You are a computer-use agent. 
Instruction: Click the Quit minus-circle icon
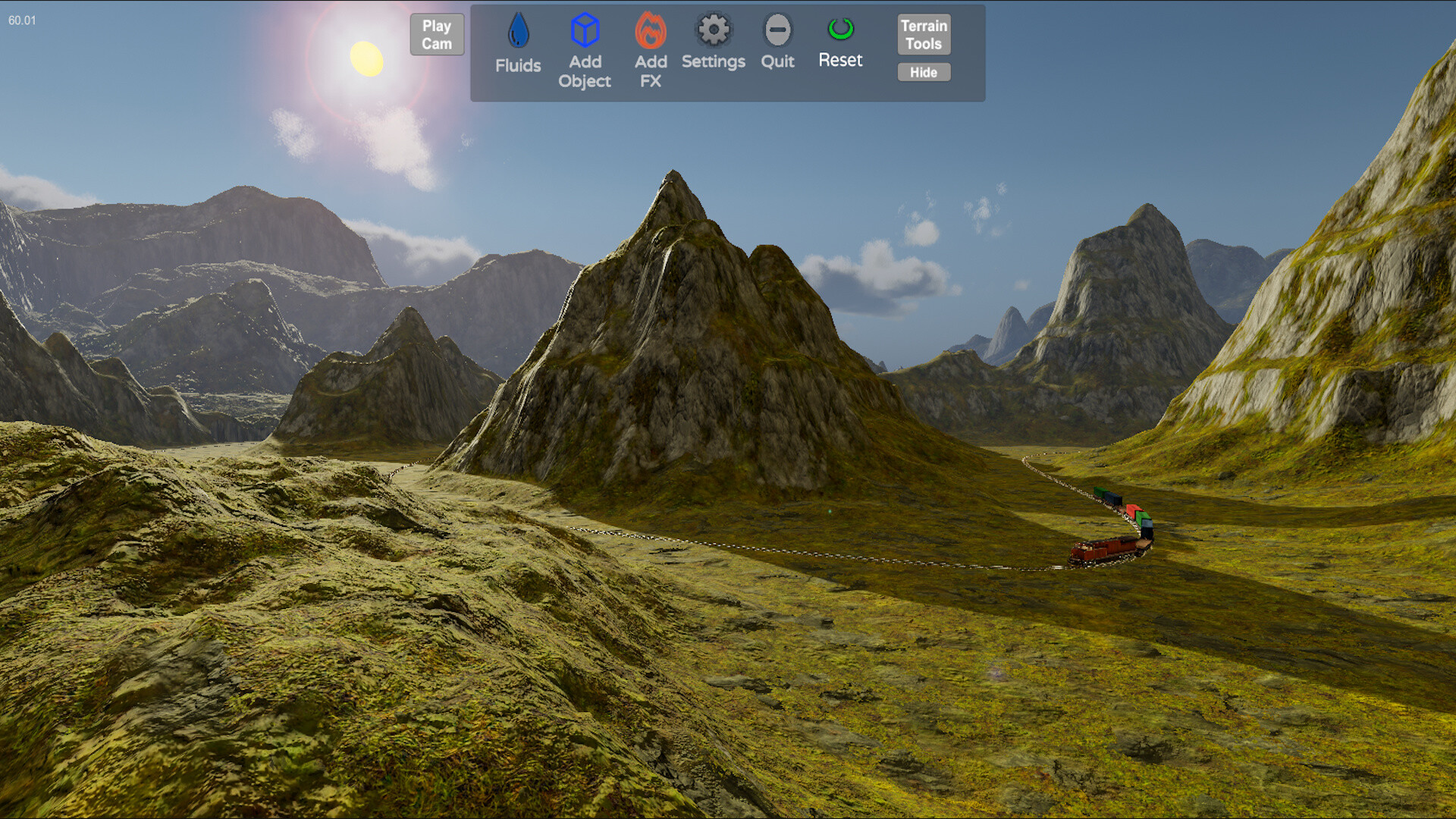coord(777,30)
